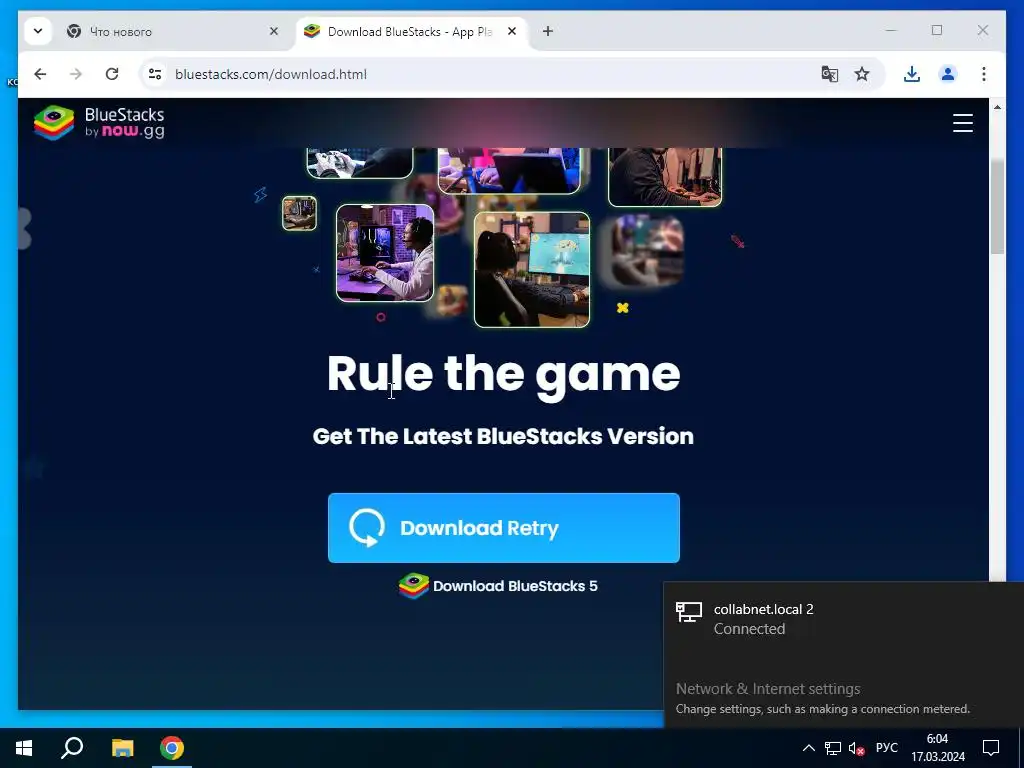Click the gamer with headset thumbnail
1024x768 pixels.
[385, 253]
